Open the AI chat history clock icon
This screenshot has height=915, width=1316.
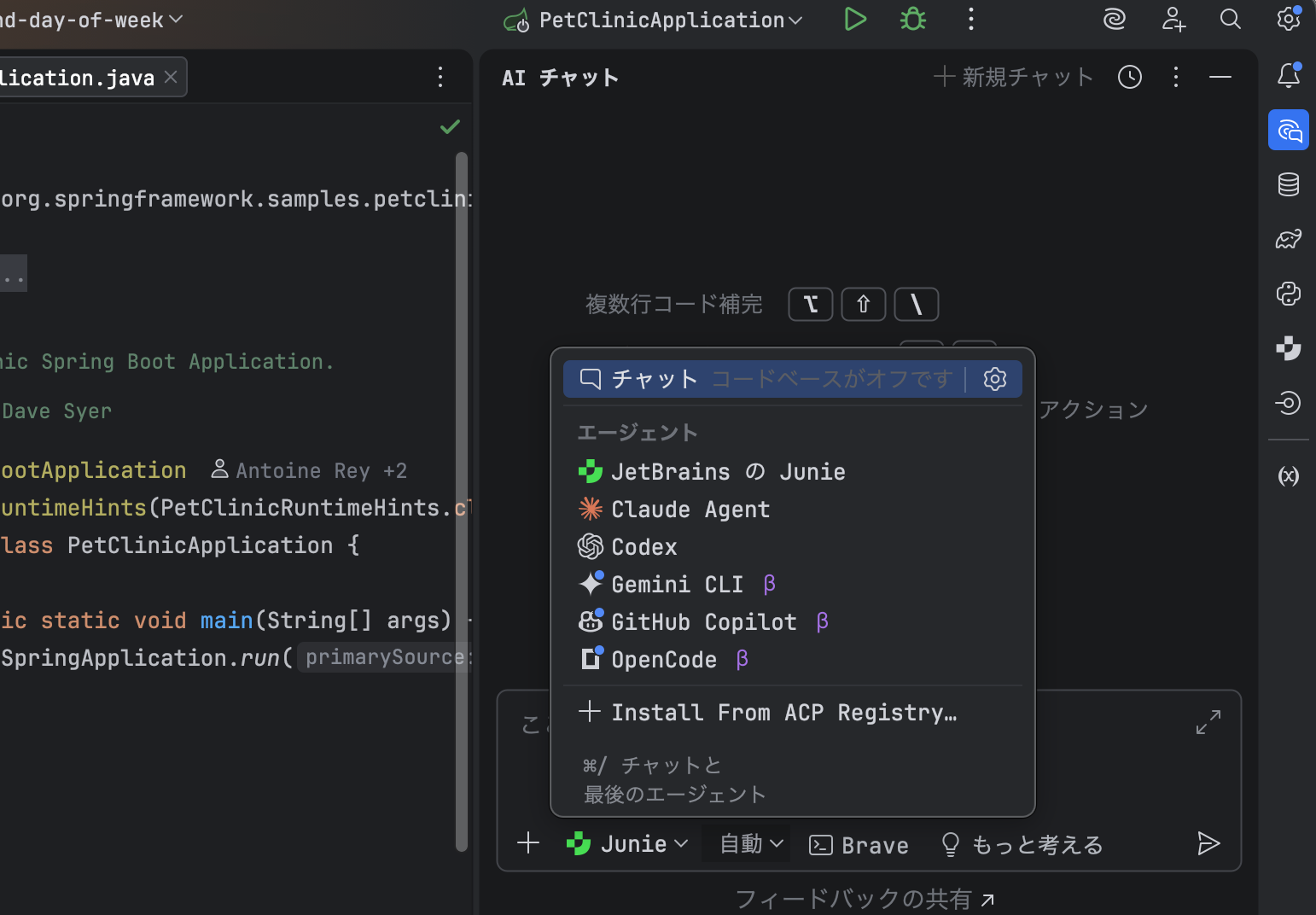[x=1130, y=78]
